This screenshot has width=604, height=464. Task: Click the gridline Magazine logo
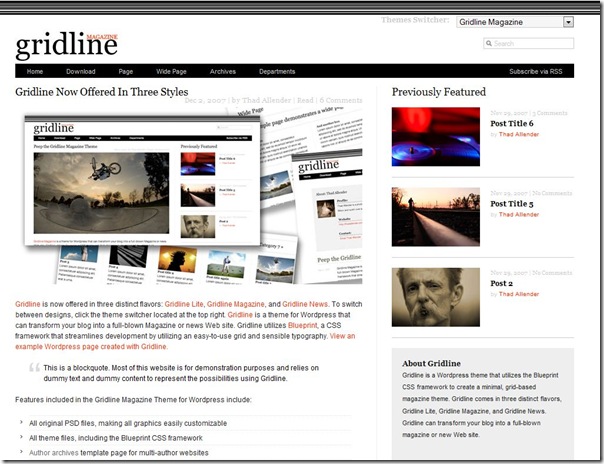click(x=67, y=45)
